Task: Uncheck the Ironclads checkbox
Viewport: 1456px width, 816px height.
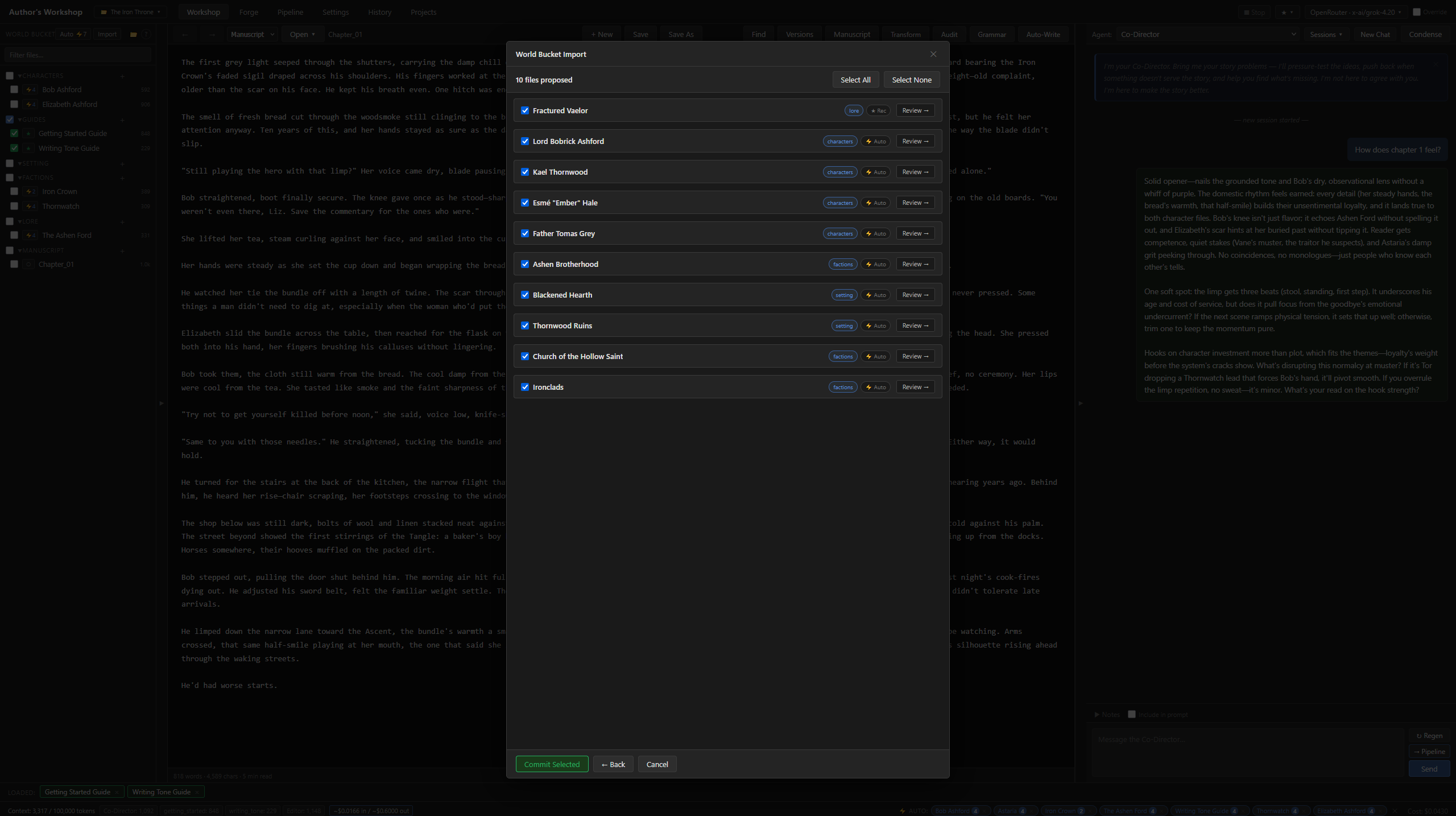Action: tap(525, 387)
